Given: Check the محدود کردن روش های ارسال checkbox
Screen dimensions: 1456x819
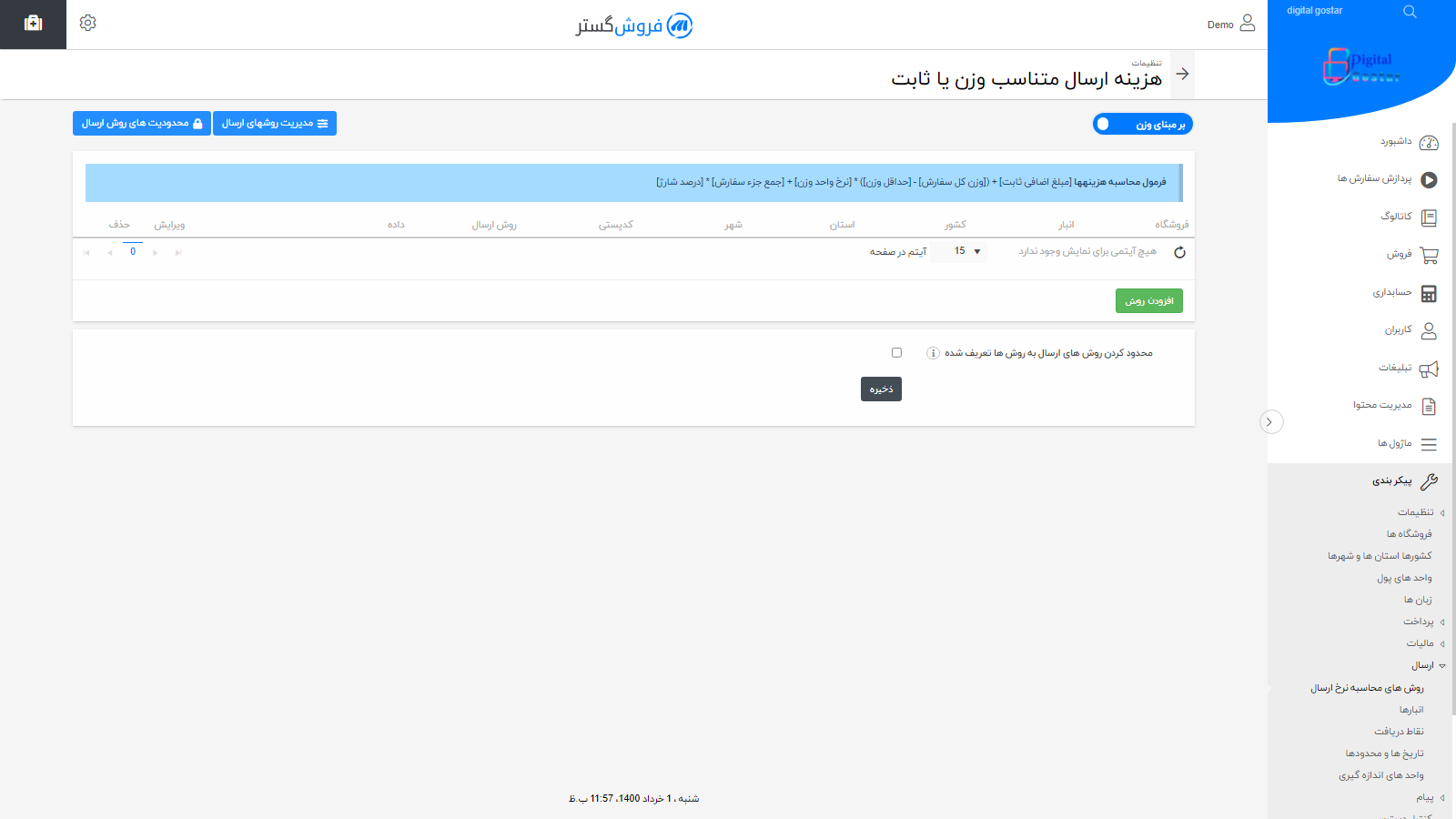Looking at the screenshot, I should point(896,352).
